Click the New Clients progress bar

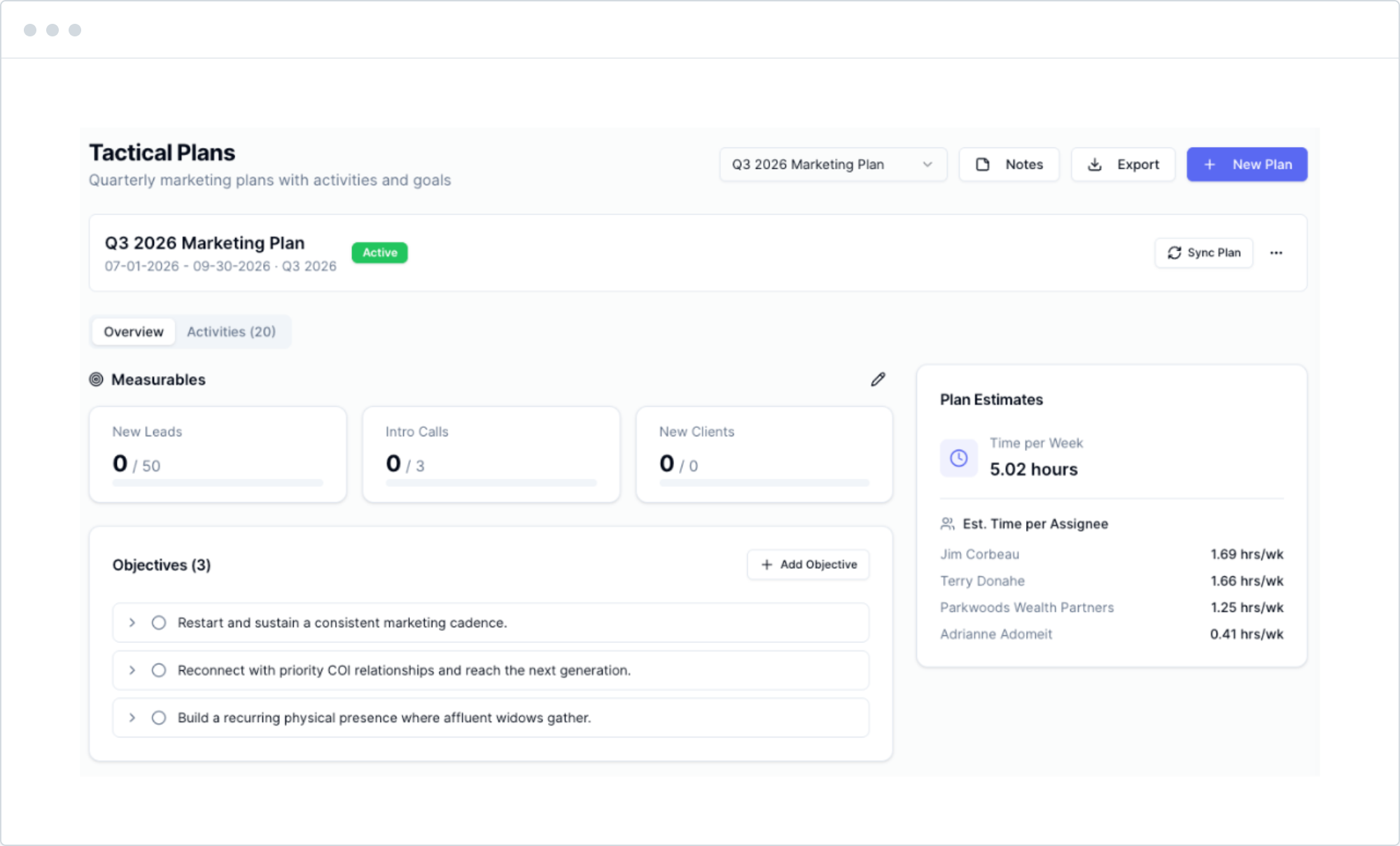(764, 483)
